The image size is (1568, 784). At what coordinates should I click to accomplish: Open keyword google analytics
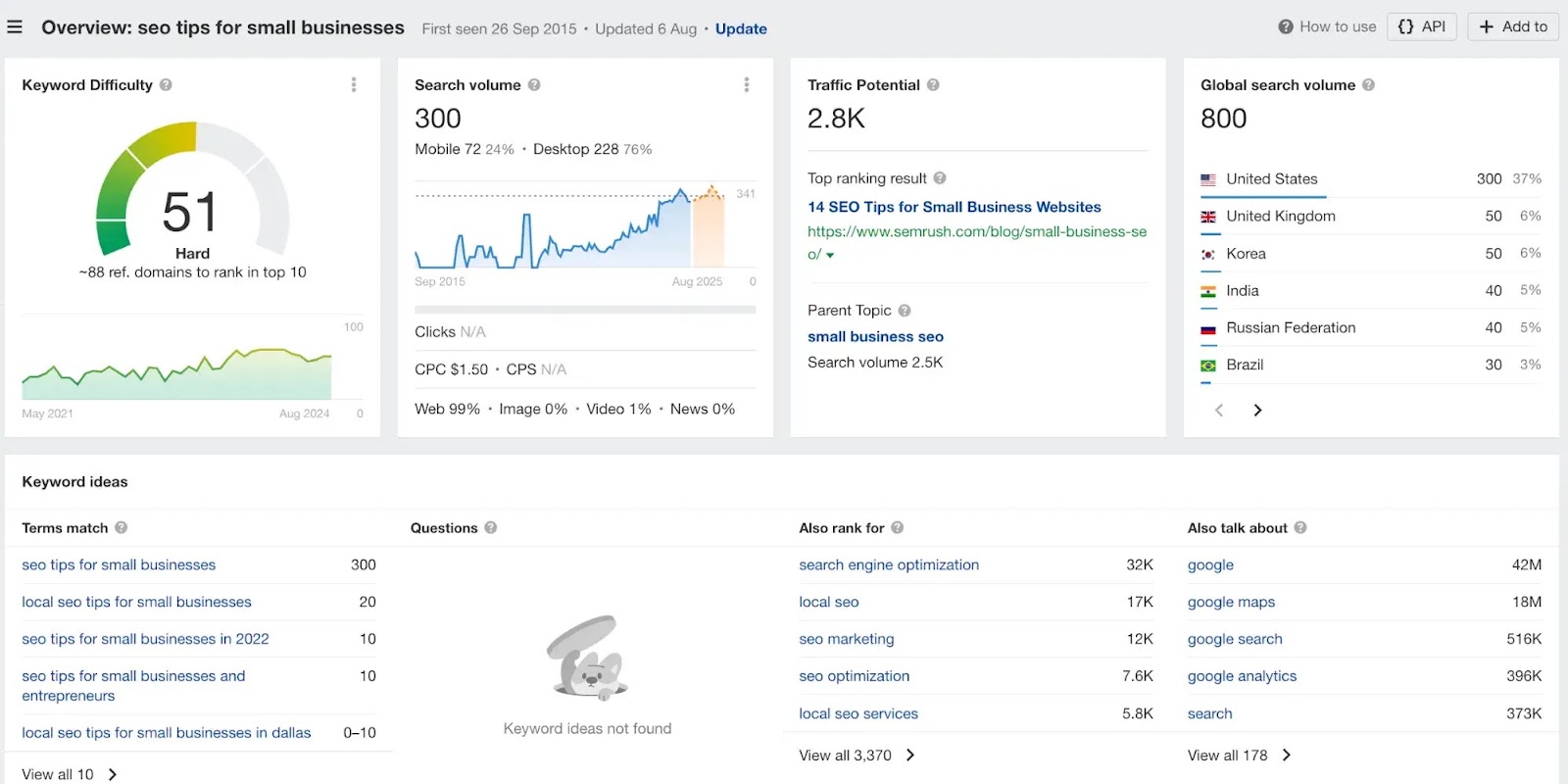pyautogui.click(x=1242, y=676)
